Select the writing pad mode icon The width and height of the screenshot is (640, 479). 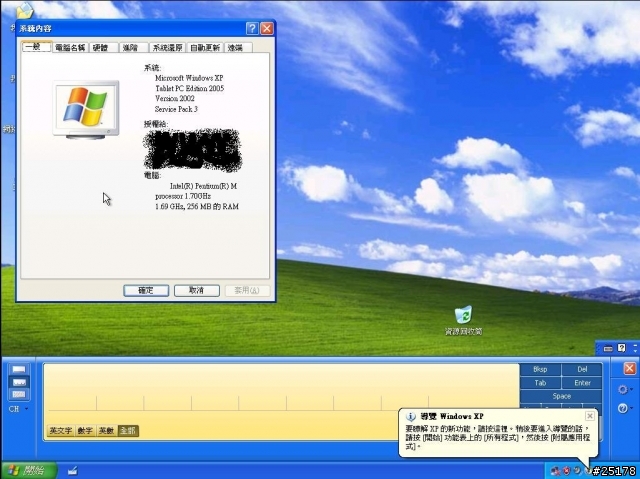pyautogui.click(x=19, y=370)
